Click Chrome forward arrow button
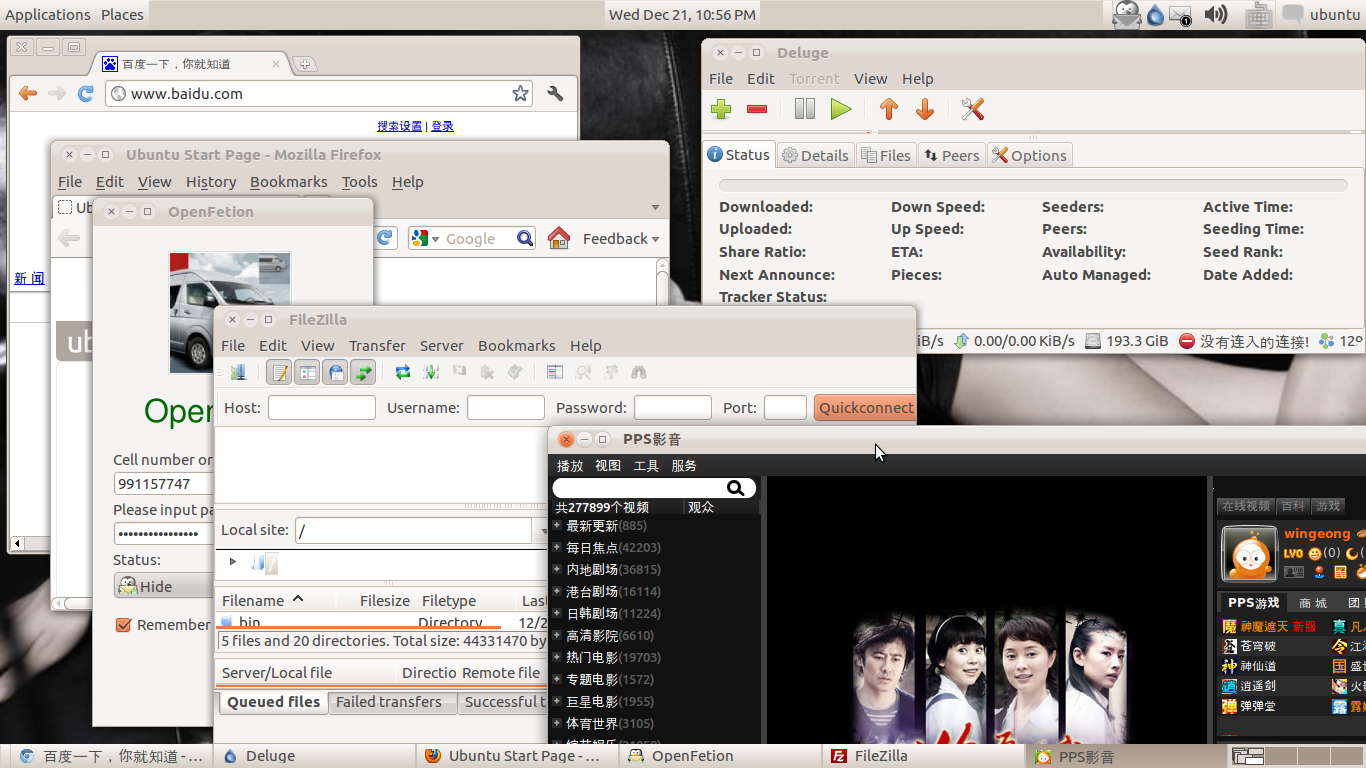This screenshot has width=1366, height=768. click(x=57, y=93)
